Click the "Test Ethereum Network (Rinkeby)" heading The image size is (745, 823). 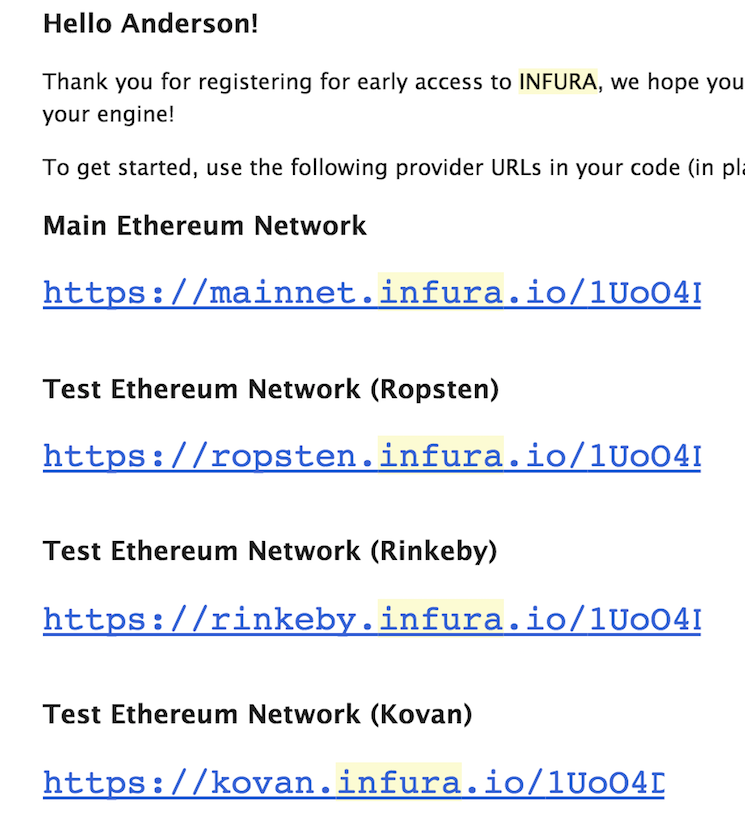click(270, 551)
